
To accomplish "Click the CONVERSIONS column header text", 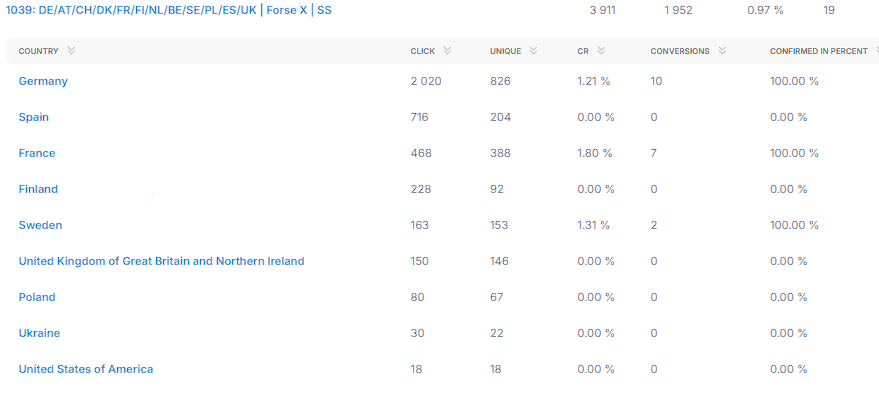I will (680, 51).
